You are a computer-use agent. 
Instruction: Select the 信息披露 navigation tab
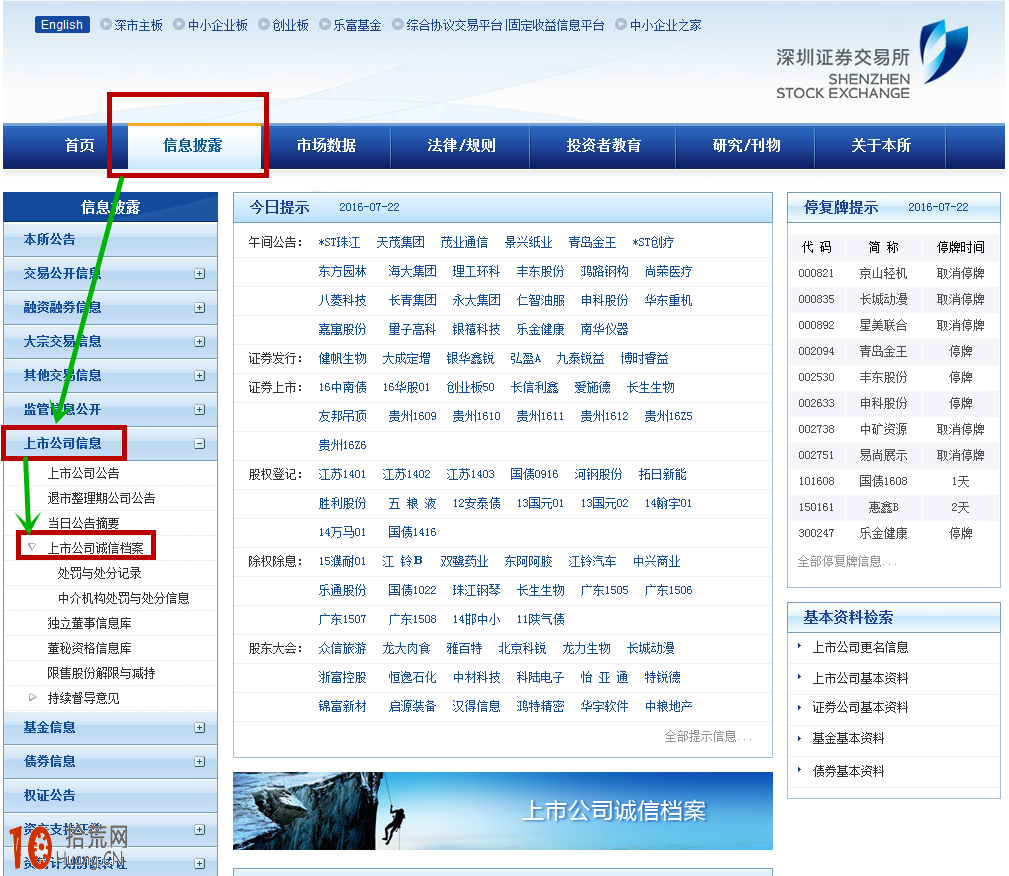(x=193, y=145)
